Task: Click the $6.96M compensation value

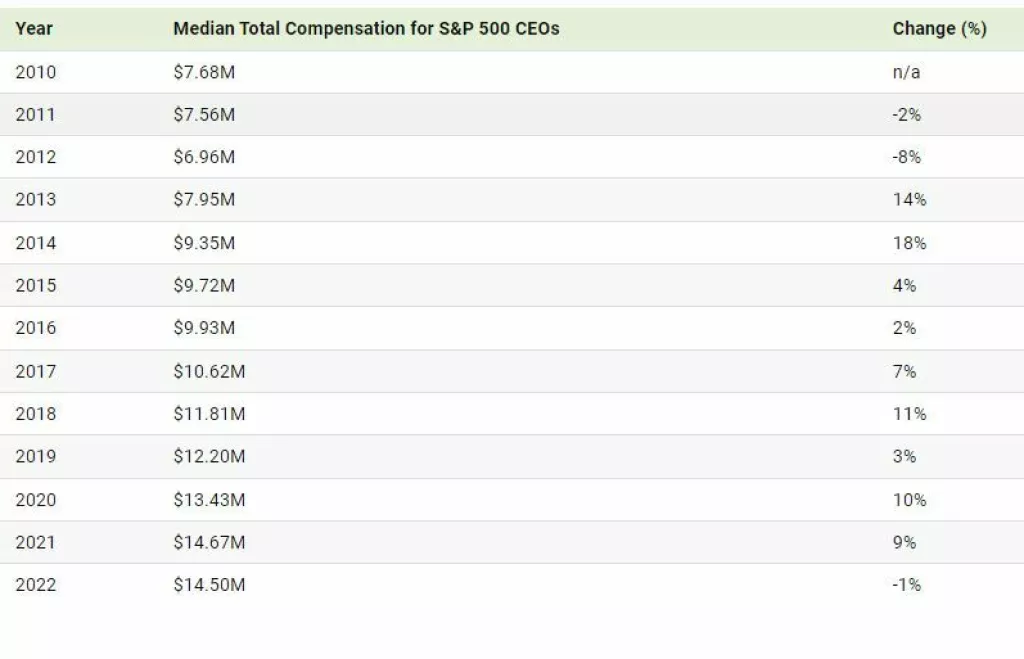Action: [x=204, y=157]
